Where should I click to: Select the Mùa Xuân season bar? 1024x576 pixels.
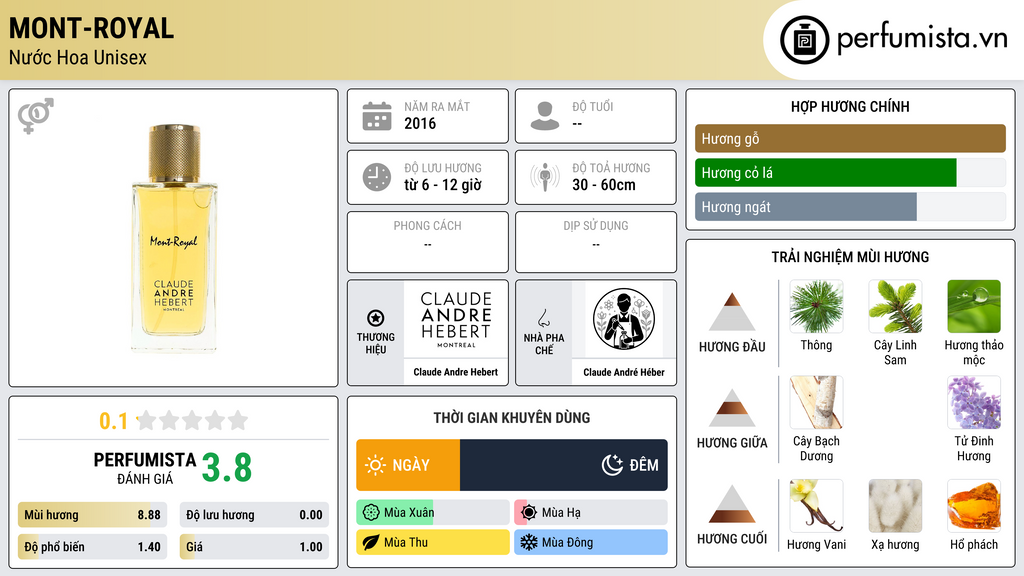point(433,513)
